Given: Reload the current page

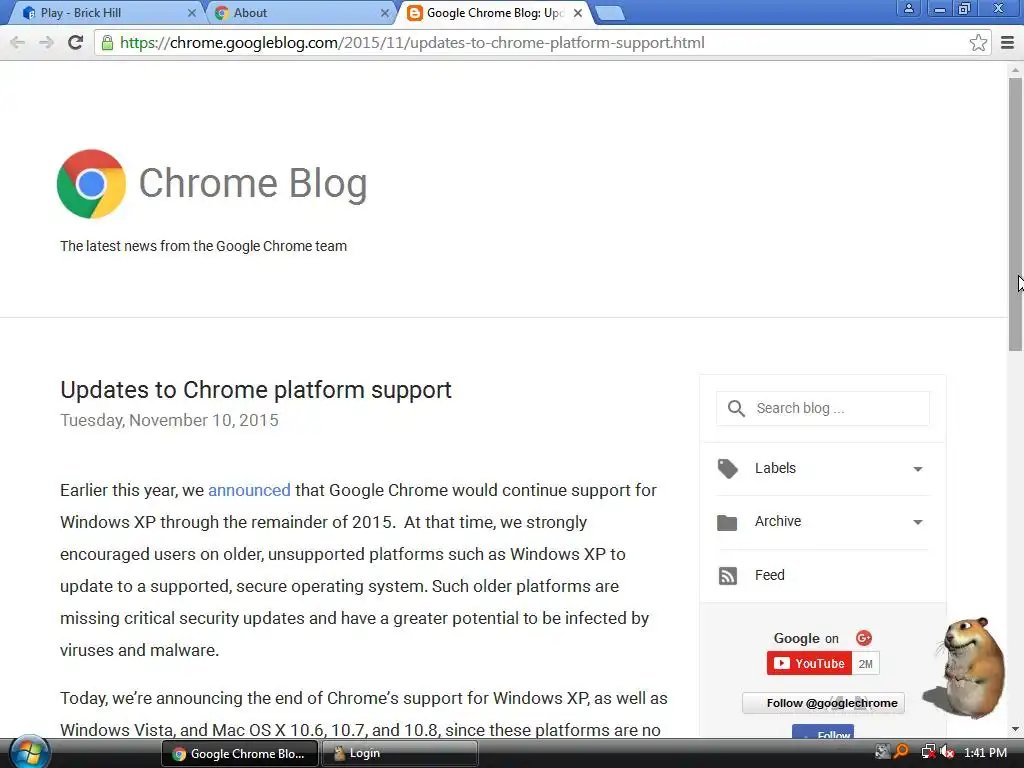Looking at the screenshot, I should [76, 43].
